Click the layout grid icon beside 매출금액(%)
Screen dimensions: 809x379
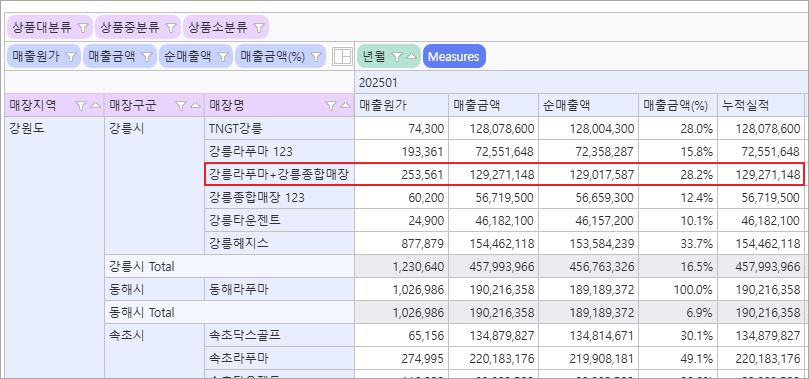[x=342, y=56]
